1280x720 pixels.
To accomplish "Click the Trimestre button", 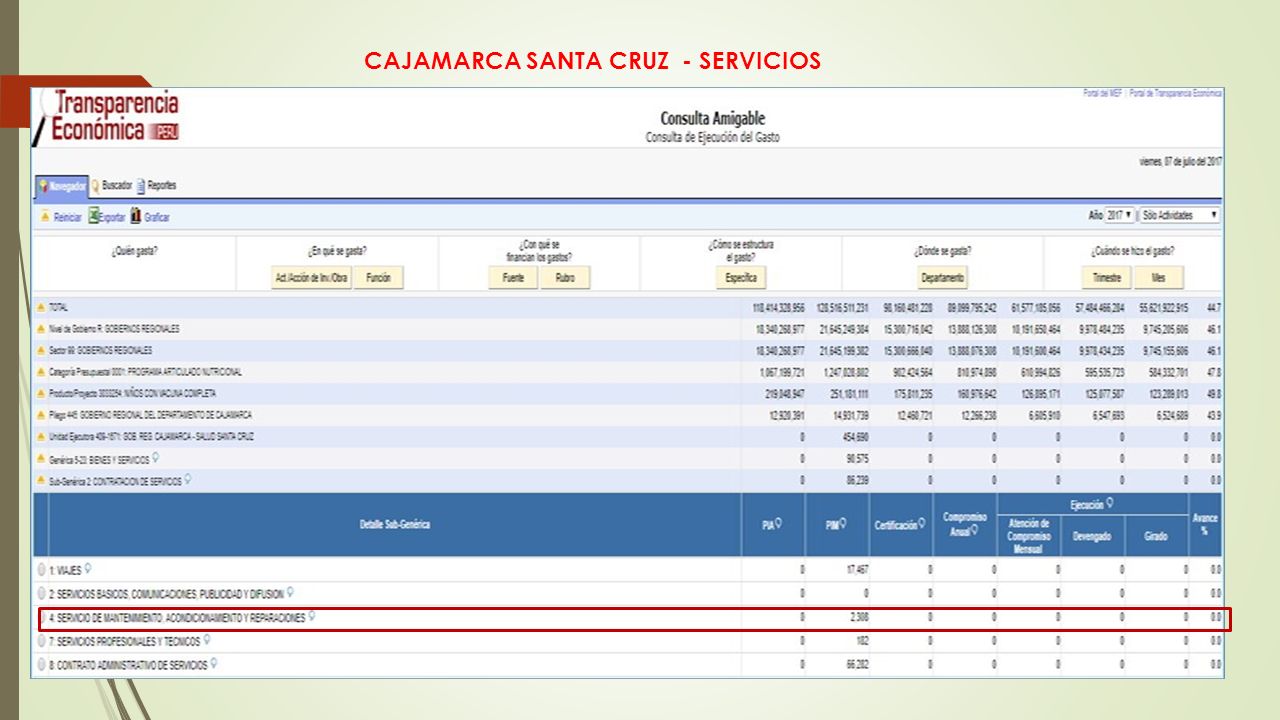I will [x=1107, y=277].
